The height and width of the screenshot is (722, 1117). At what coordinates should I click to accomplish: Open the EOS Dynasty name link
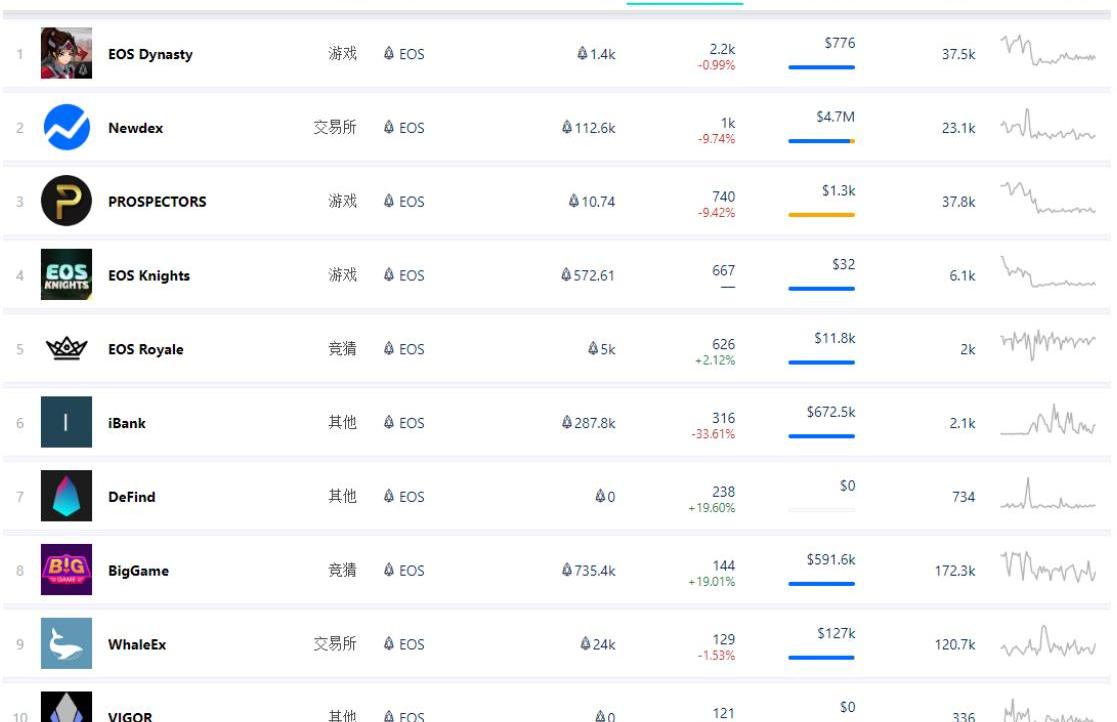tap(150, 54)
